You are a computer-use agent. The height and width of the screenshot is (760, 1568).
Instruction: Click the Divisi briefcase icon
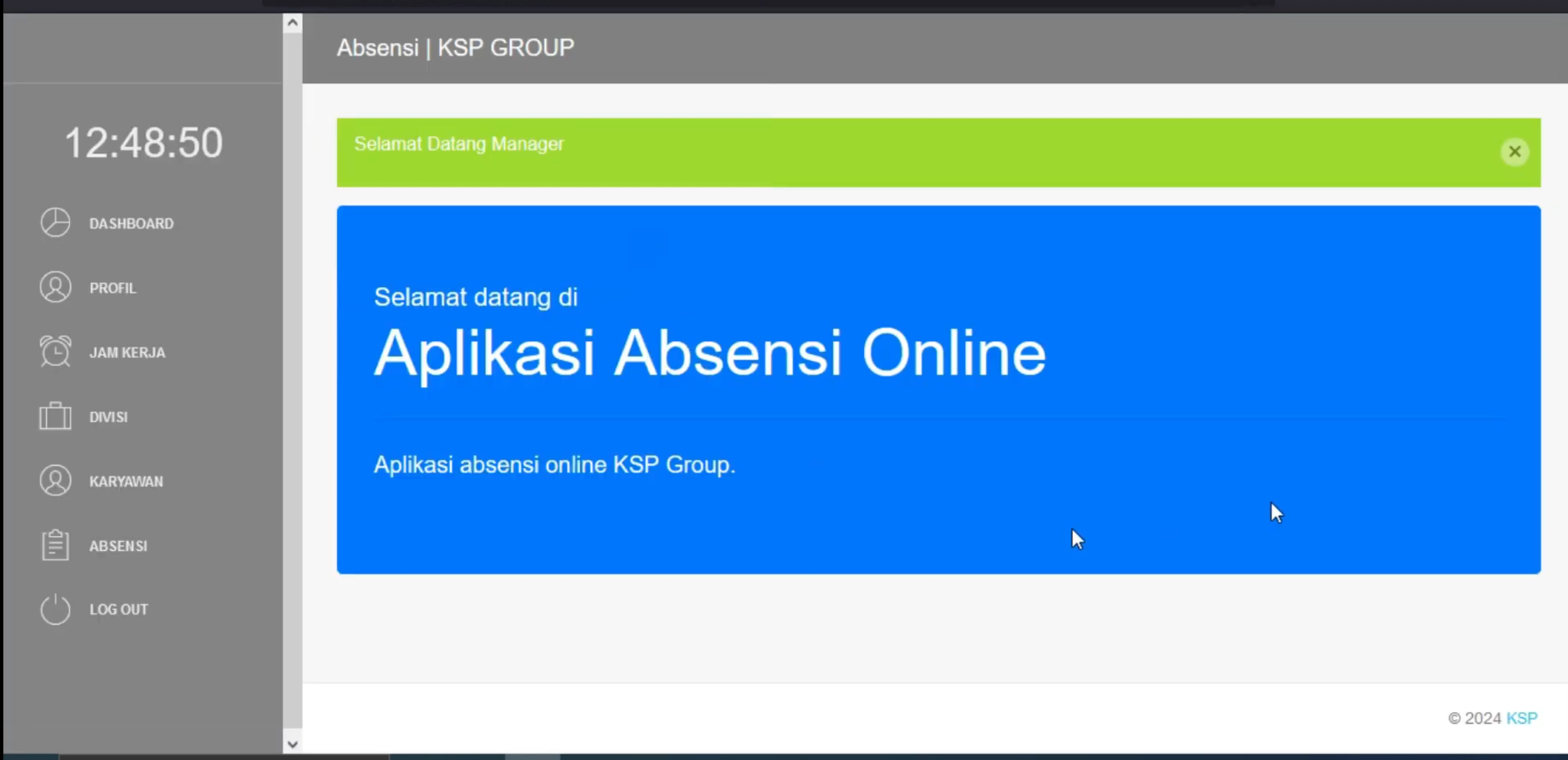[55, 416]
